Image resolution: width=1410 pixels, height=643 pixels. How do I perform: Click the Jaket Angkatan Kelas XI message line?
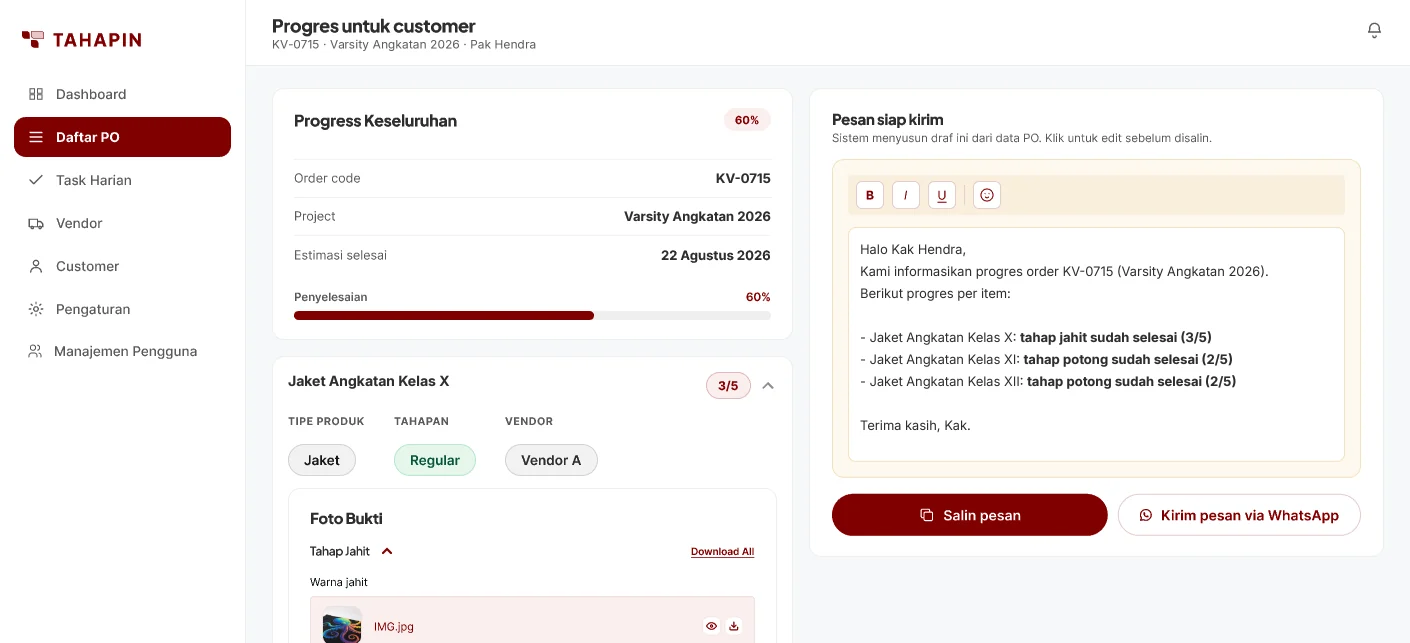click(1046, 359)
